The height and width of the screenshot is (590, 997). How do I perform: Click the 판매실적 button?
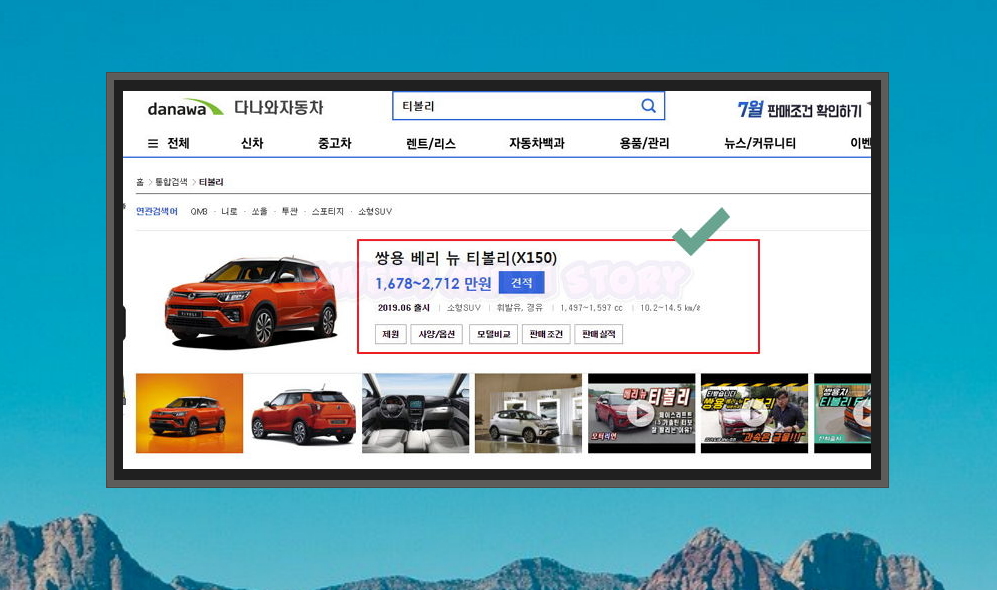coord(599,334)
